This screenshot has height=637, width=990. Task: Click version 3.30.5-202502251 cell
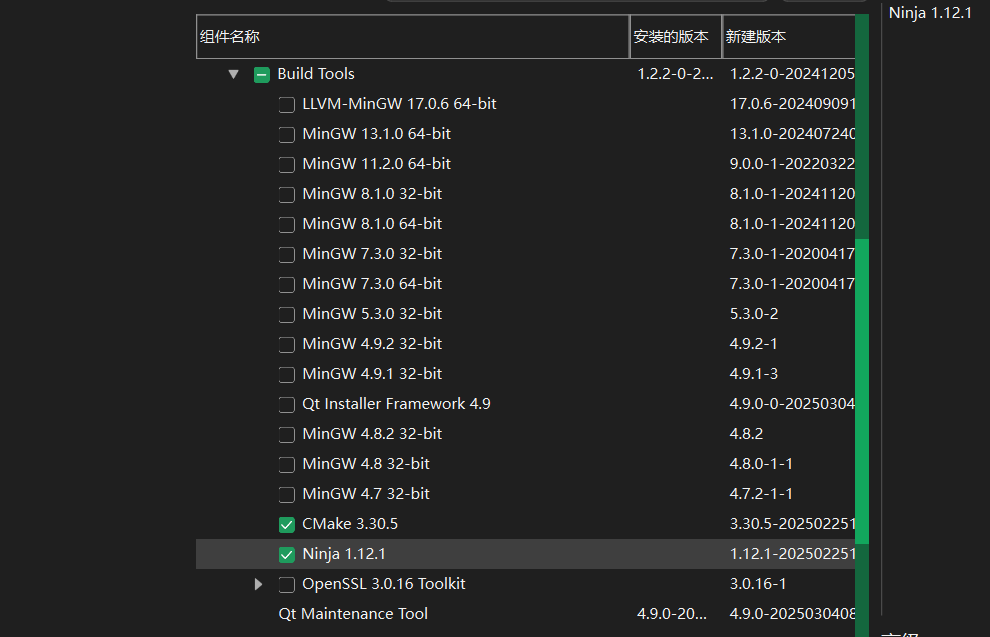coord(792,524)
